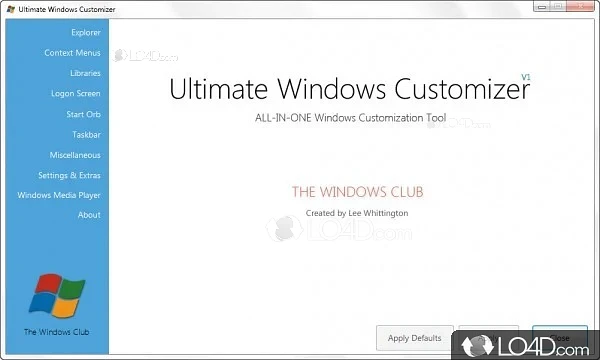Open Logon Screen settings

pos(76,93)
